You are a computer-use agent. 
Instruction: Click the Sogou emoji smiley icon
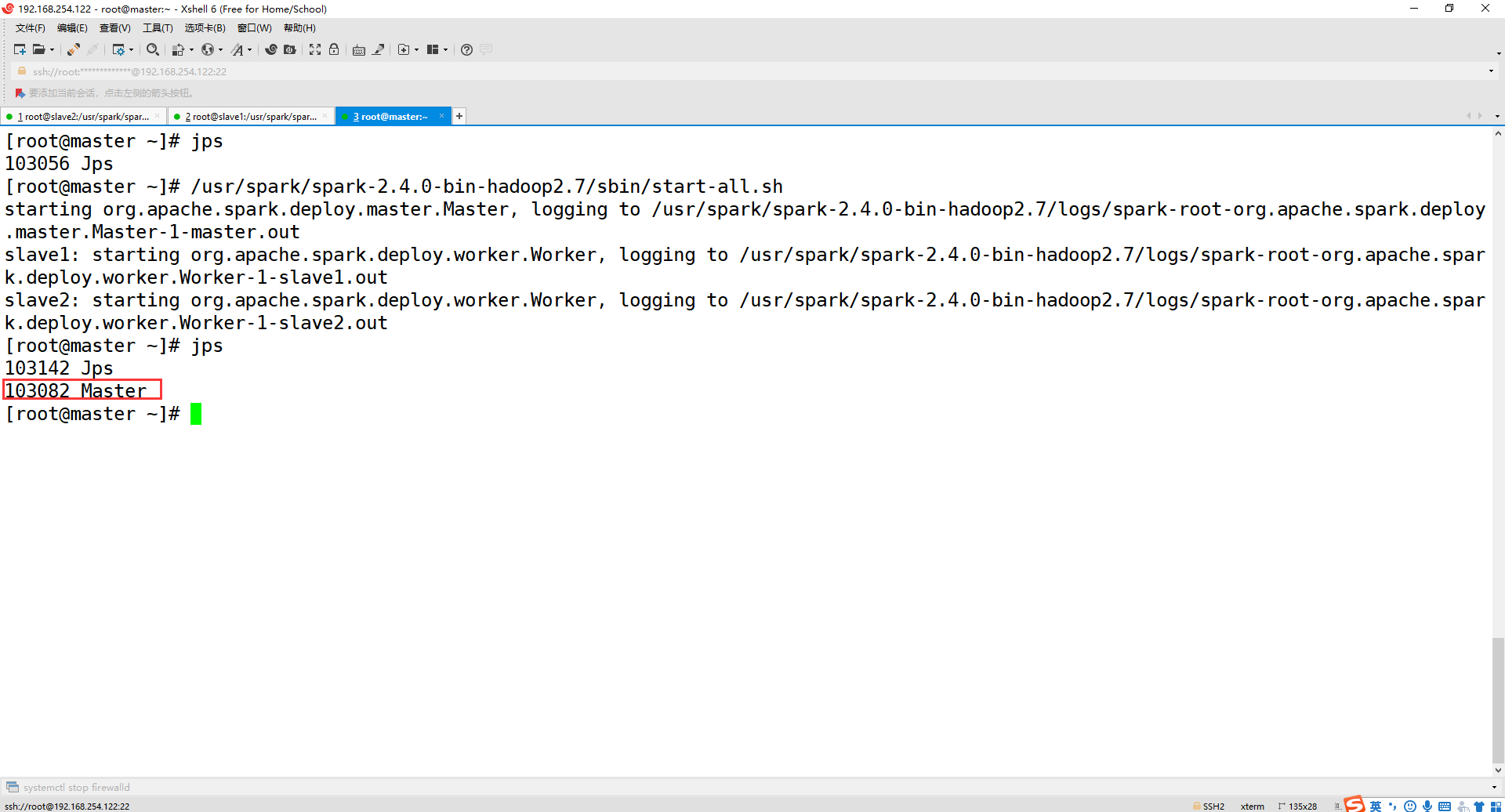1410,807
